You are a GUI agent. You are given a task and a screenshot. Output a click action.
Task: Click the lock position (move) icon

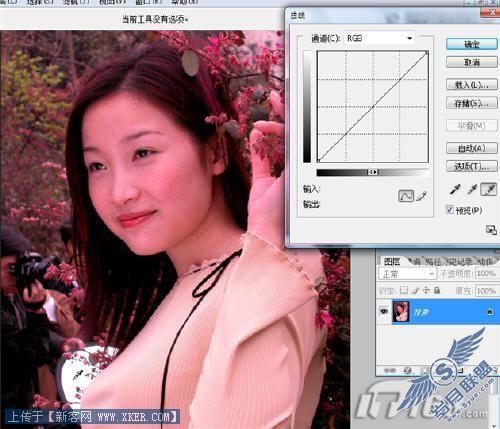[426, 290]
